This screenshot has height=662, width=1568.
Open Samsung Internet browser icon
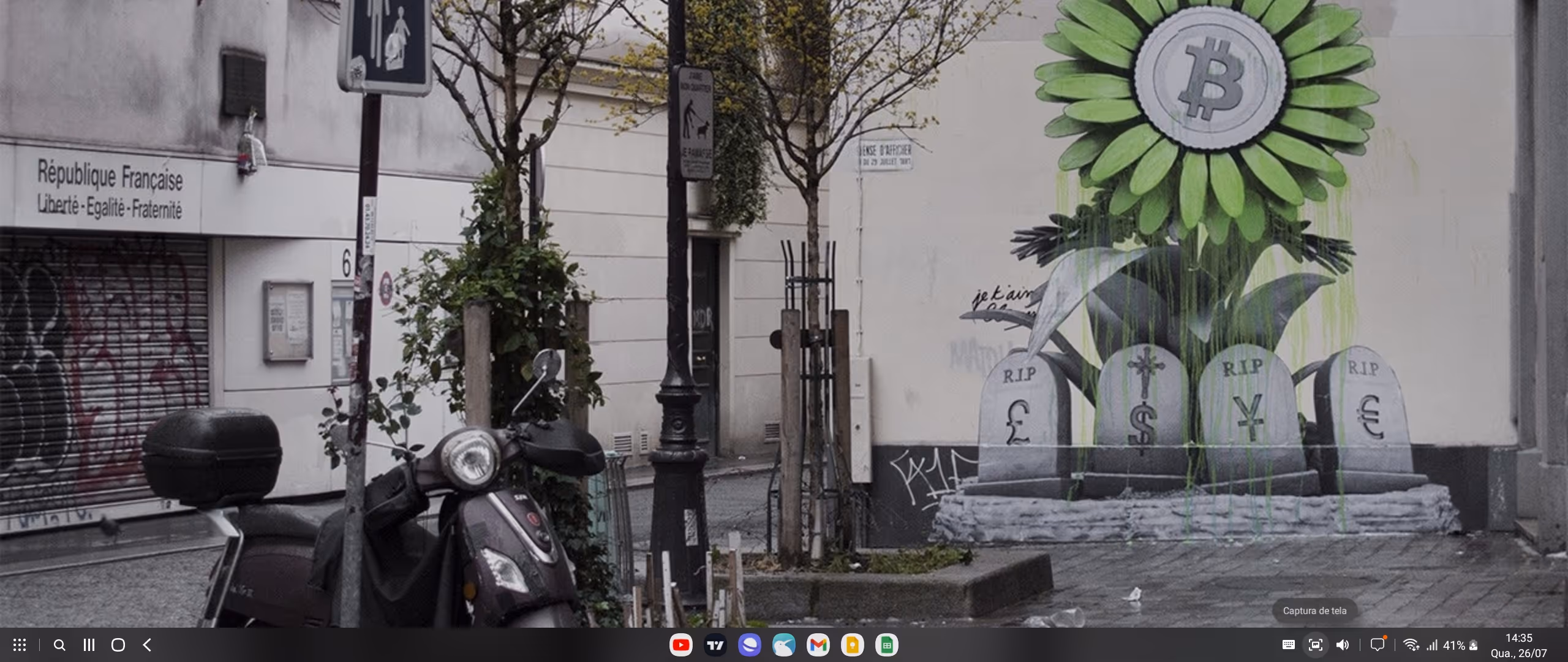click(x=749, y=645)
